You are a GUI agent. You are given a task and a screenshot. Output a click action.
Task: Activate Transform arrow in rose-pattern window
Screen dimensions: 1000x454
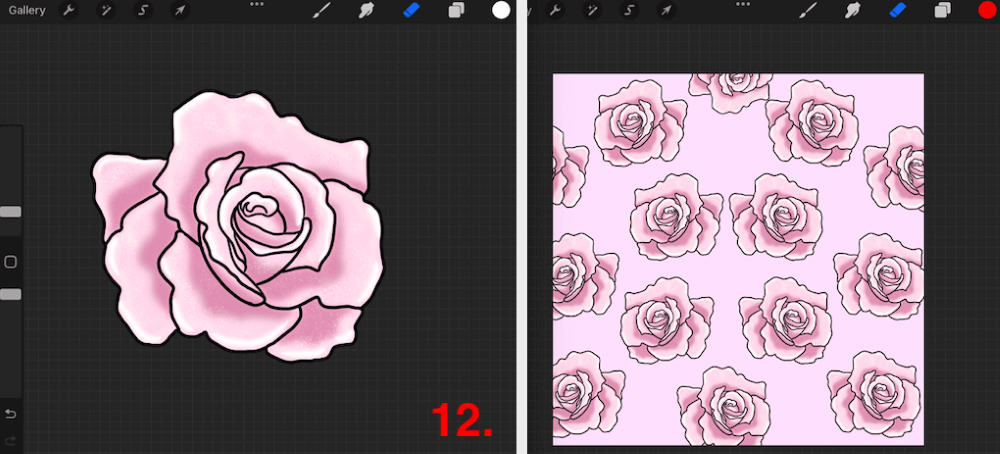click(x=666, y=10)
